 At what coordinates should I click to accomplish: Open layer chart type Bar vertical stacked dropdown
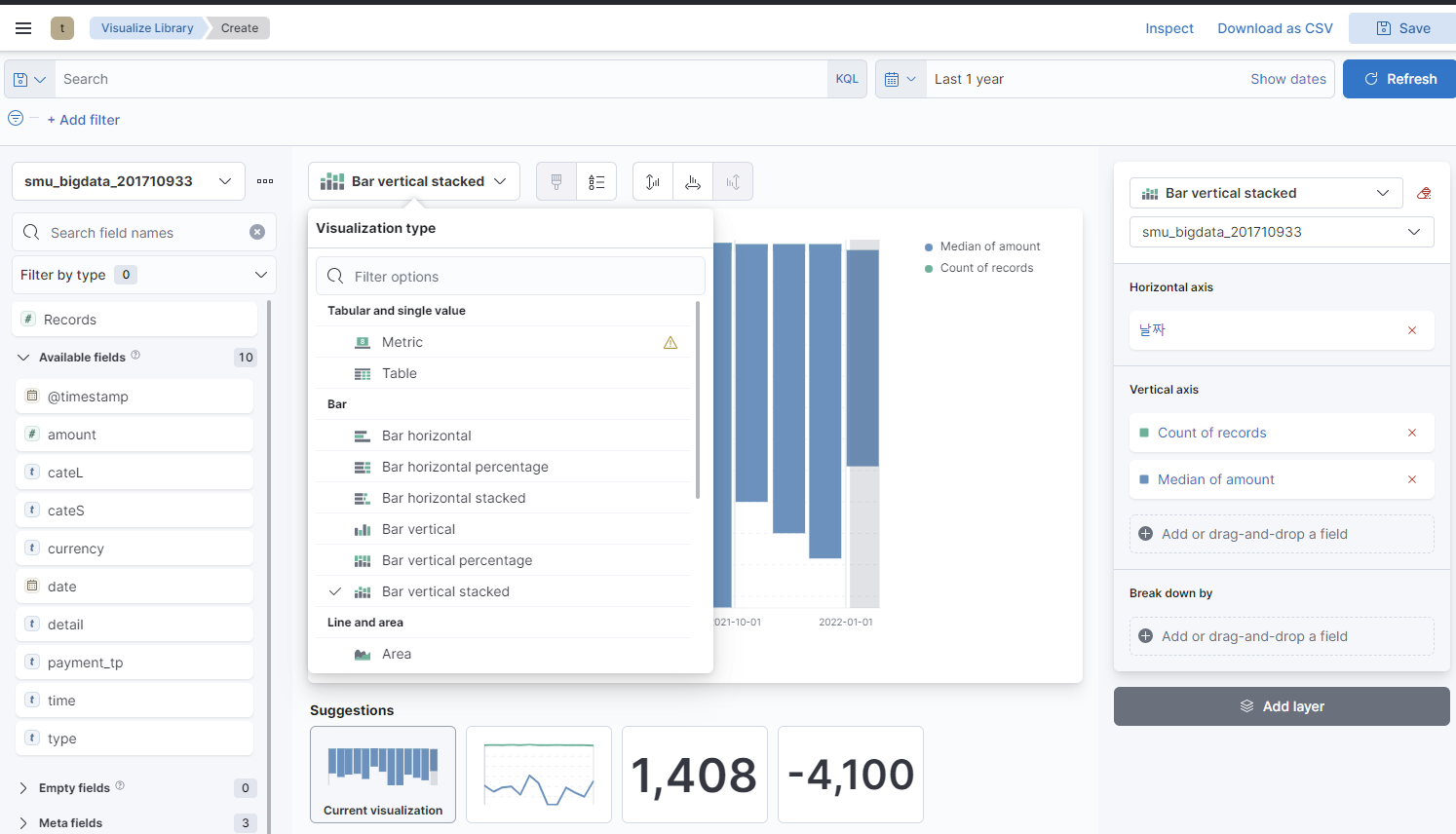click(x=1266, y=193)
